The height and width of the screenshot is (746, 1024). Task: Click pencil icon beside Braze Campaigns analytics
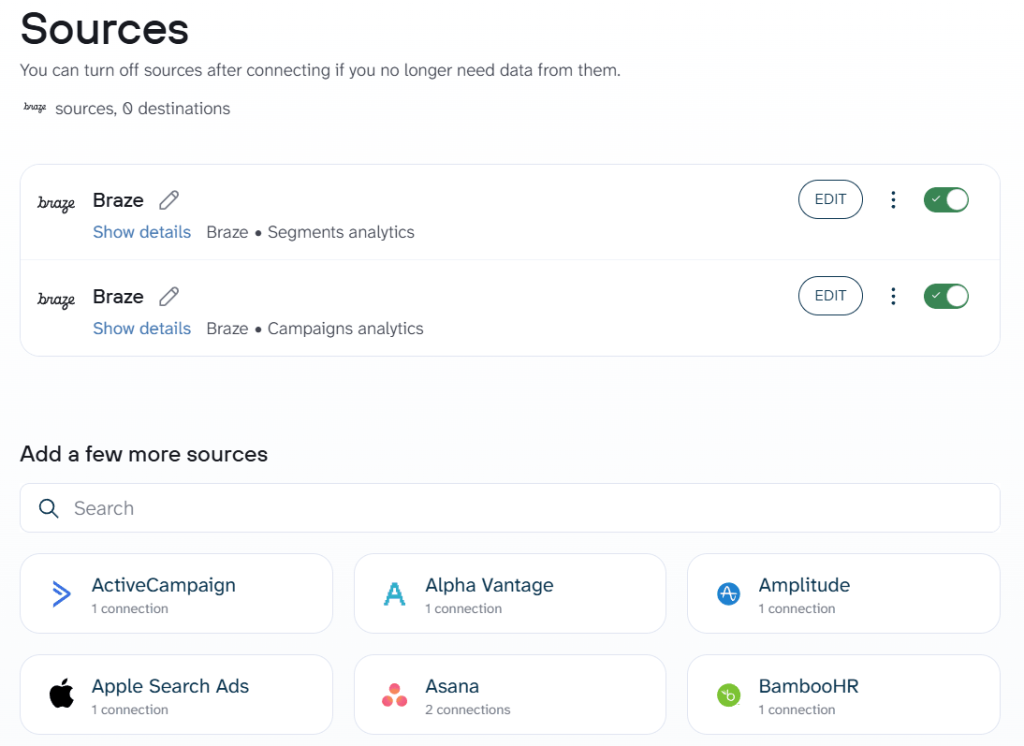pyautogui.click(x=169, y=296)
